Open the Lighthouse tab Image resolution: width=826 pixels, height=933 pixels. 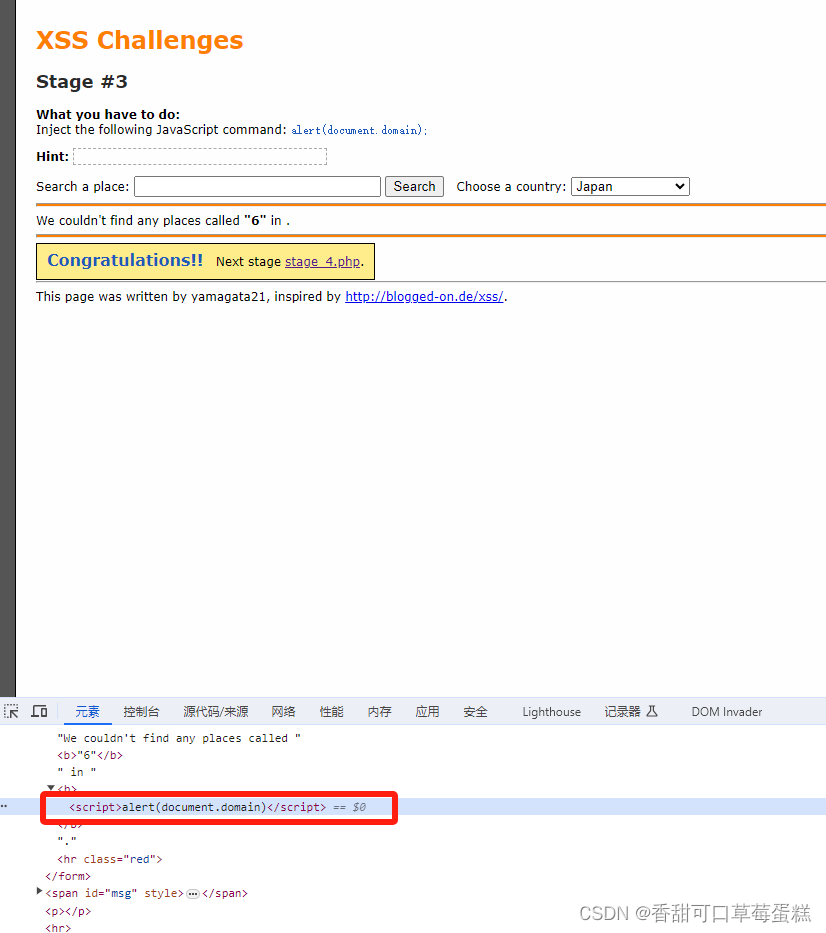[551, 711]
